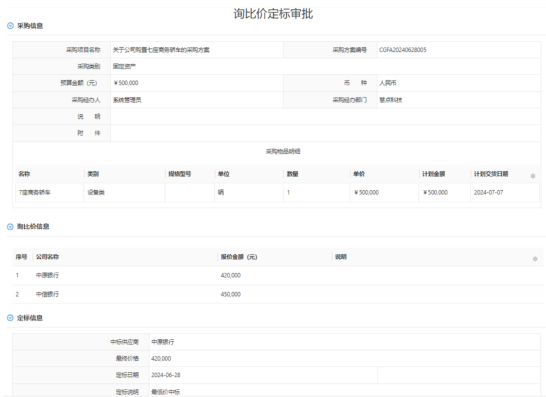Click the empty 说明 field in 采购信息

point(326,116)
